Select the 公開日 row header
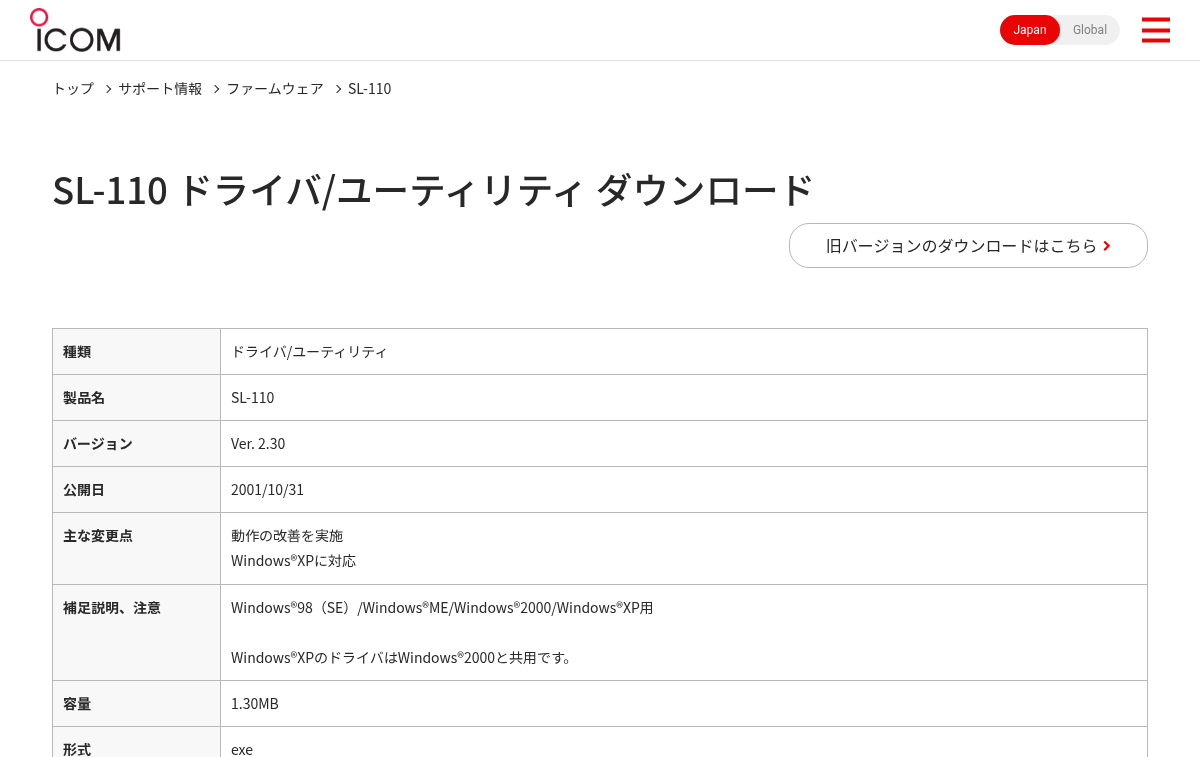The image size is (1200, 757). point(136,490)
